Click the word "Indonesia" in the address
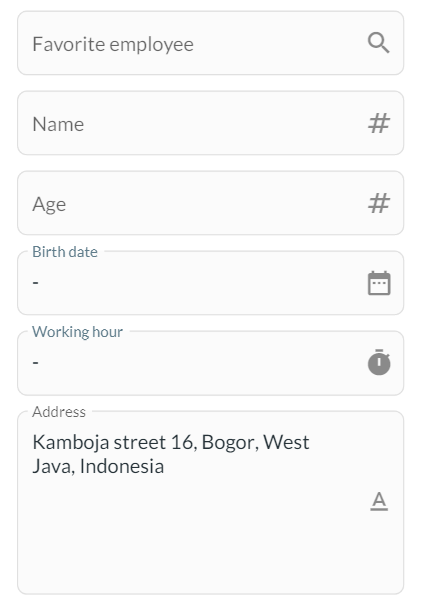Screen dimensions: 422x603 click(122, 466)
